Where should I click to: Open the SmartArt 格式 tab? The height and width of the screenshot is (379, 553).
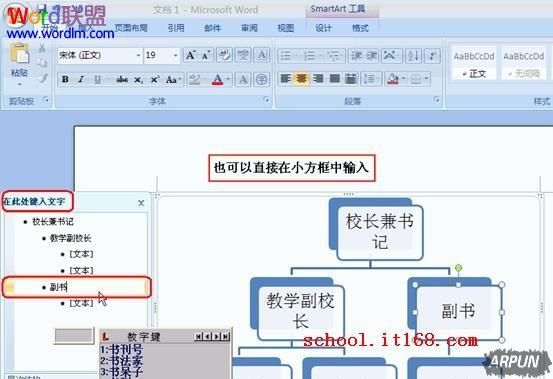click(360, 28)
